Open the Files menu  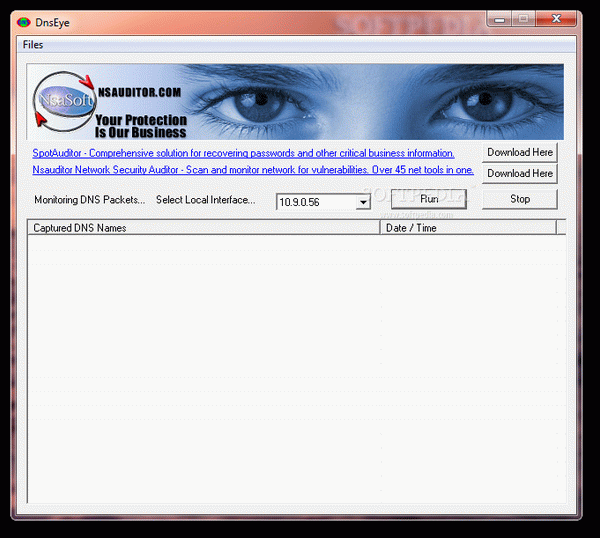click(33, 45)
